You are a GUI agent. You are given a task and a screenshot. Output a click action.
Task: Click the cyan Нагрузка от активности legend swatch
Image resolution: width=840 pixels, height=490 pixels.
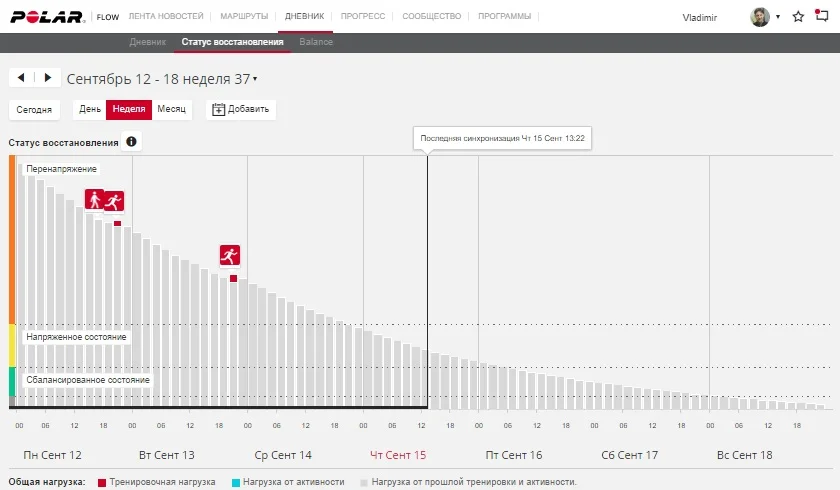(x=235, y=483)
